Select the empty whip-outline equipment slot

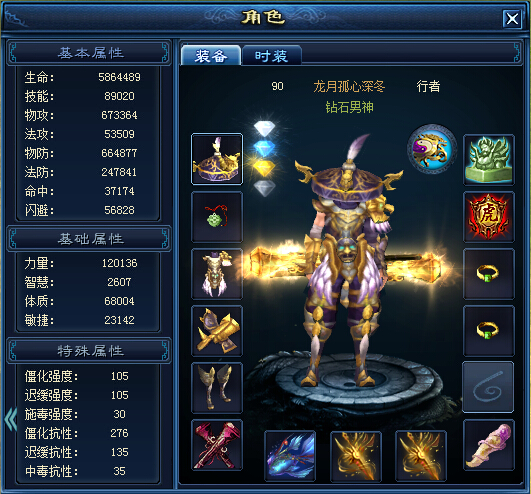point(488,387)
